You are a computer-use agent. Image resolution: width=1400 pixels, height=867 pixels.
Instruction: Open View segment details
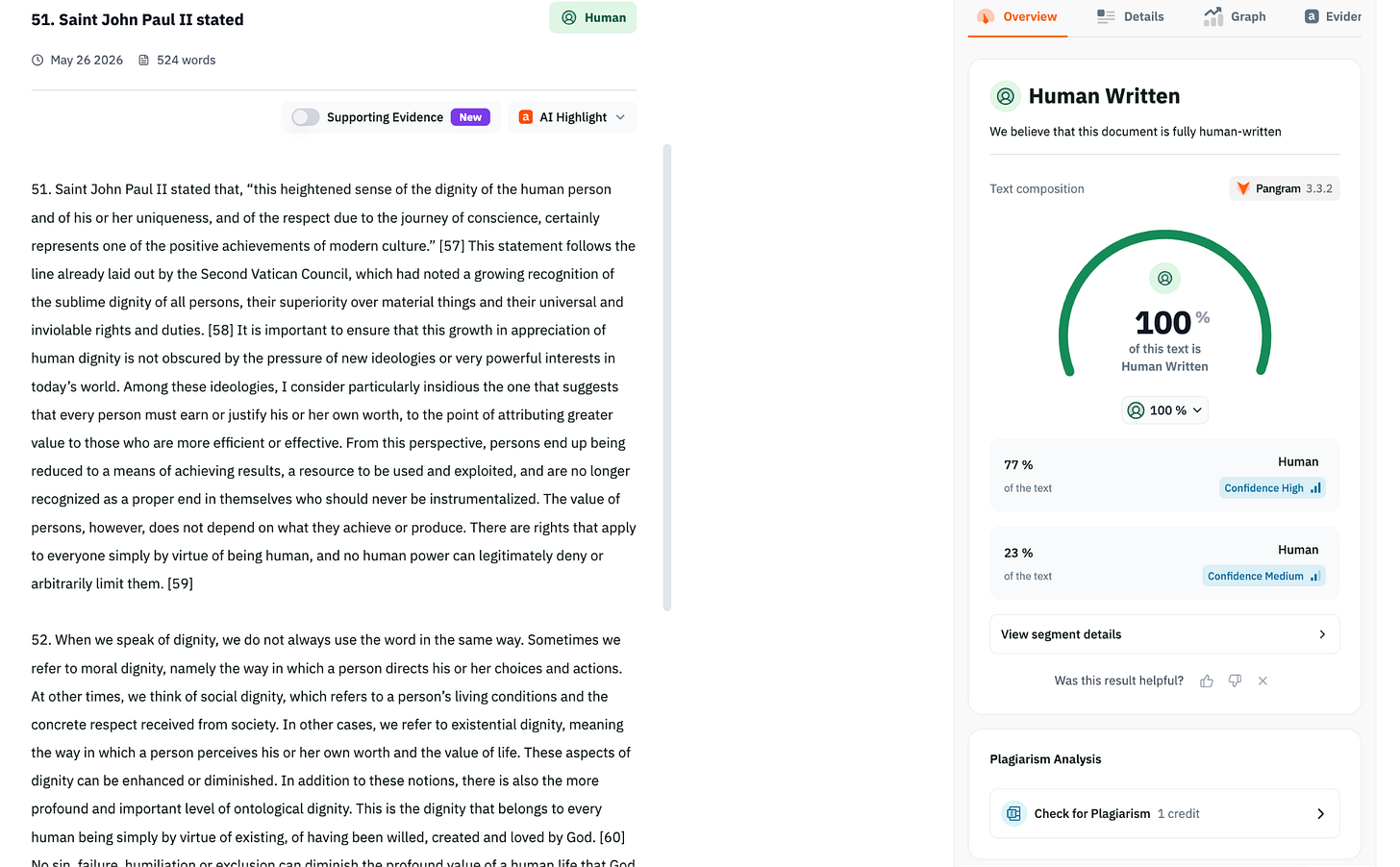1164,634
